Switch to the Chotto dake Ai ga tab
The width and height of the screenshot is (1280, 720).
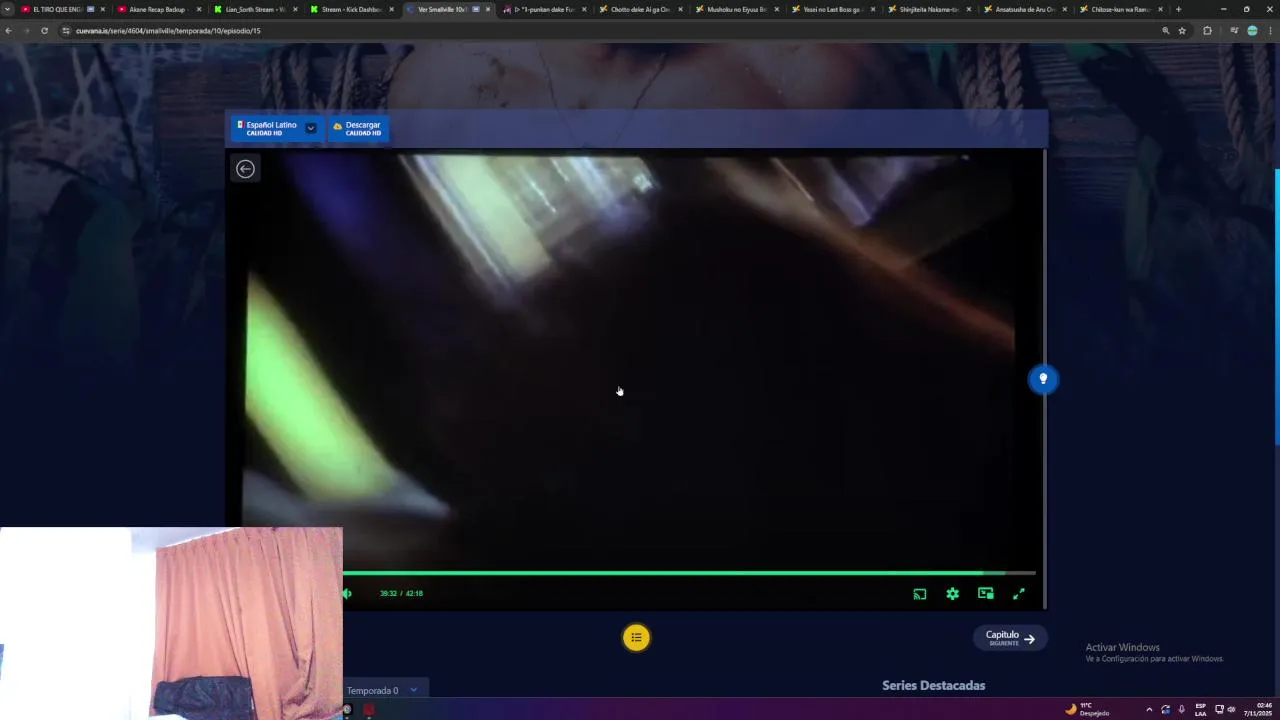tap(640, 9)
